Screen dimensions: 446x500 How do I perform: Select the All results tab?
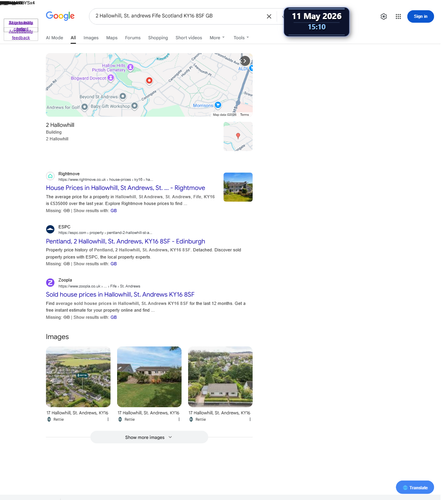pyautogui.click(x=74, y=38)
